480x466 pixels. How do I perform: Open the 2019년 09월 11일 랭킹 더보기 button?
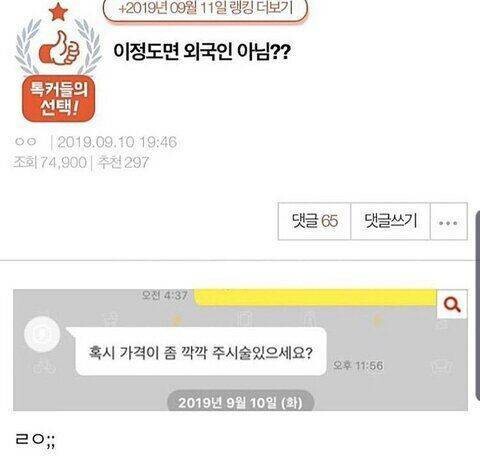[205, 9]
